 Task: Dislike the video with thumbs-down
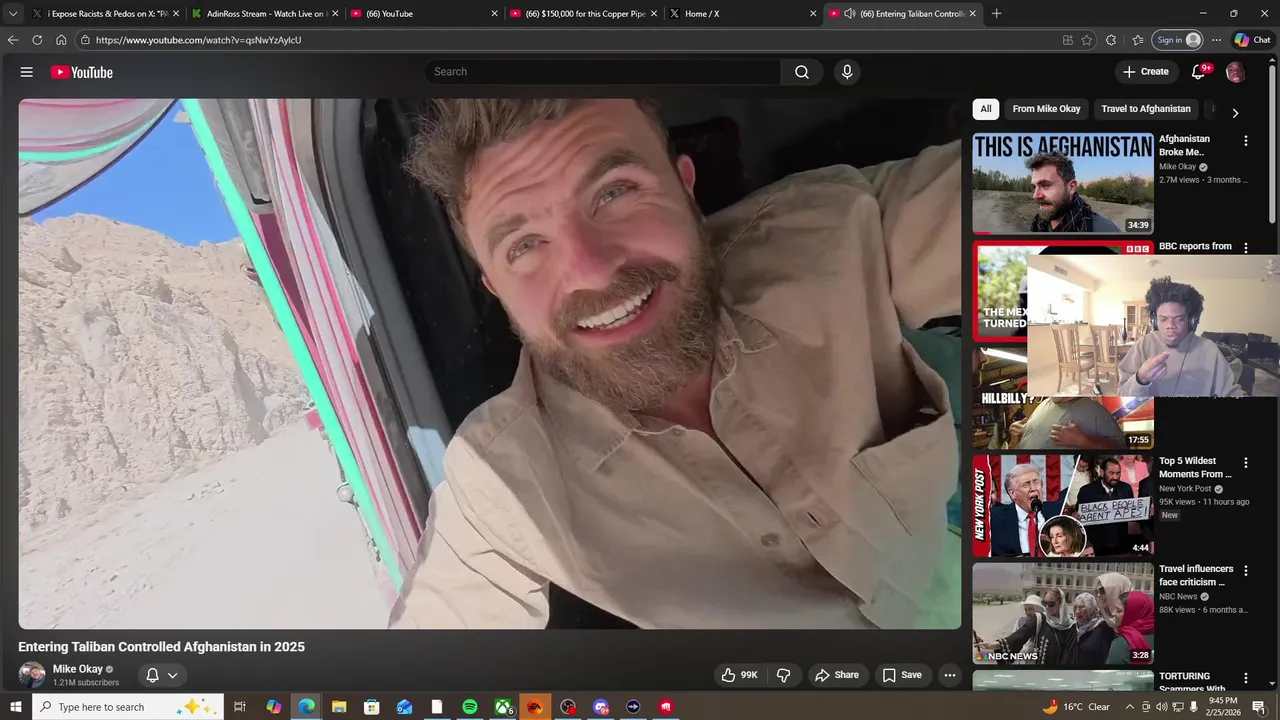[x=784, y=675]
